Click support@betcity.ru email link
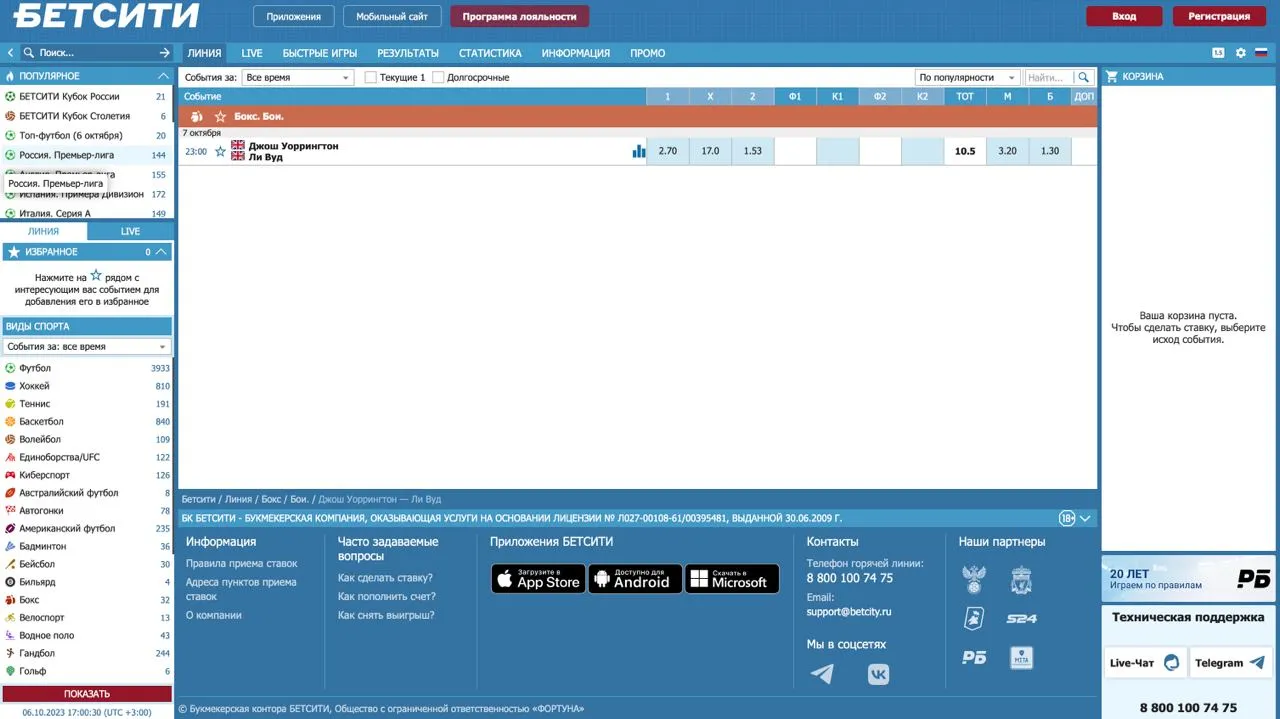Viewport: 1280px width, 719px height. [x=849, y=611]
